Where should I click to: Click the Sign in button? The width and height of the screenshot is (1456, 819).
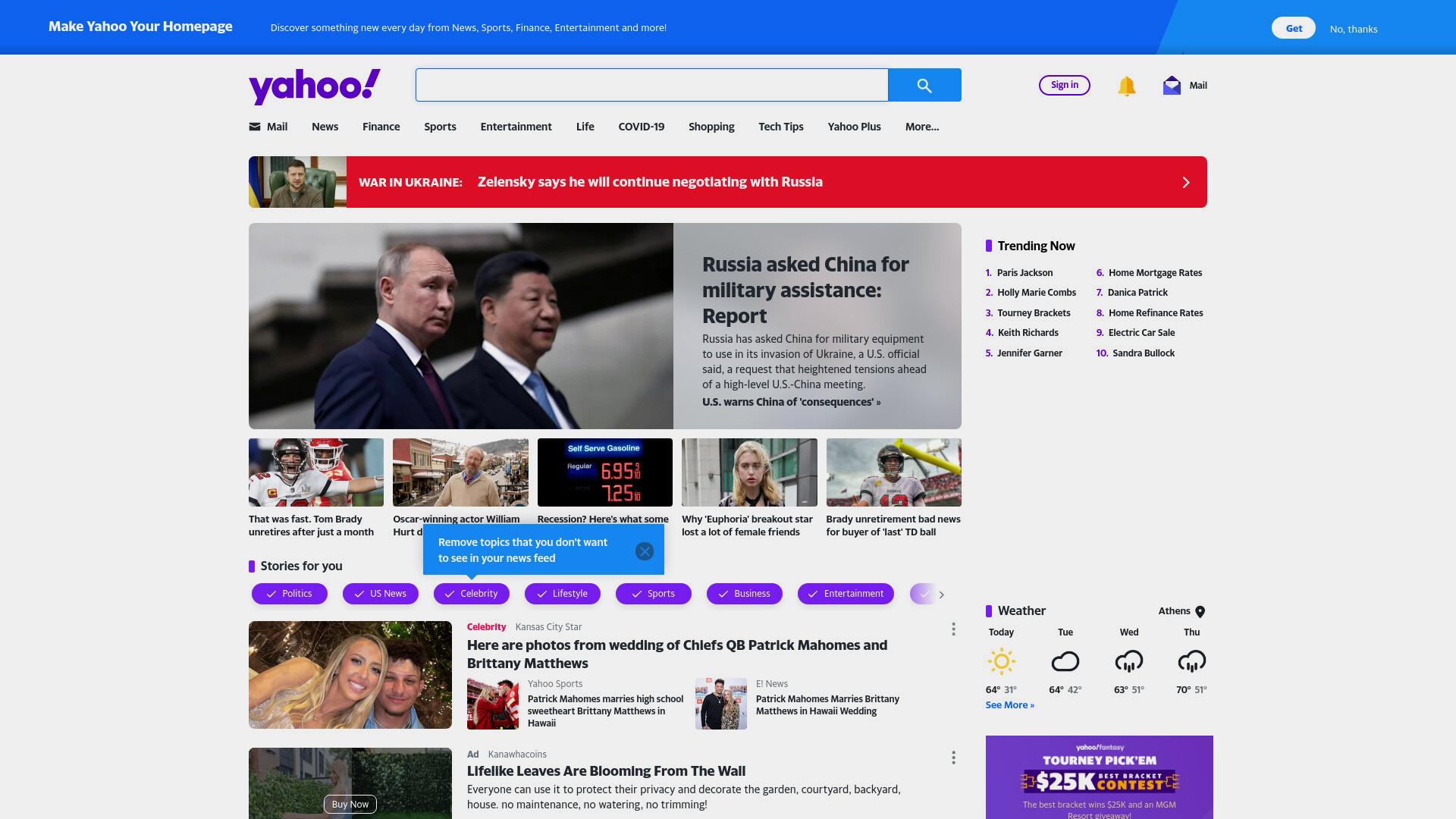1065,85
